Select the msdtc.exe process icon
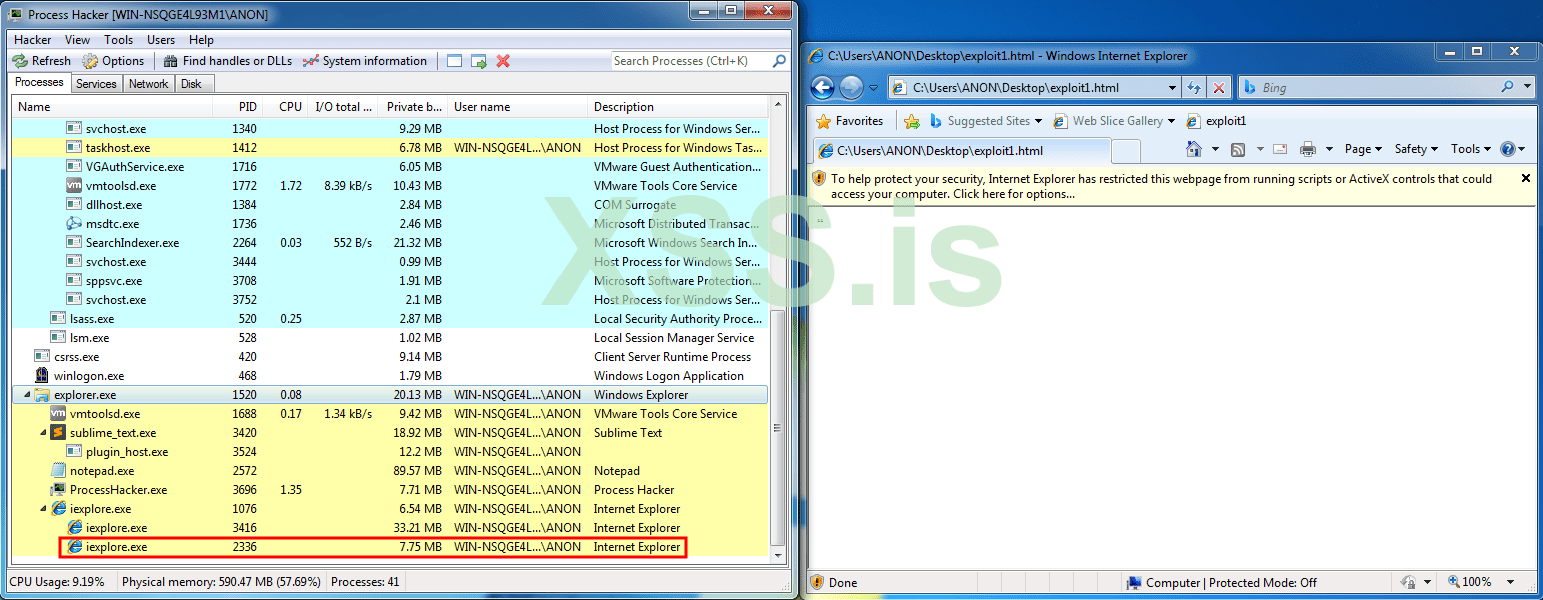The height and width of the screenshot is (600, 1543). click(74, 224)
